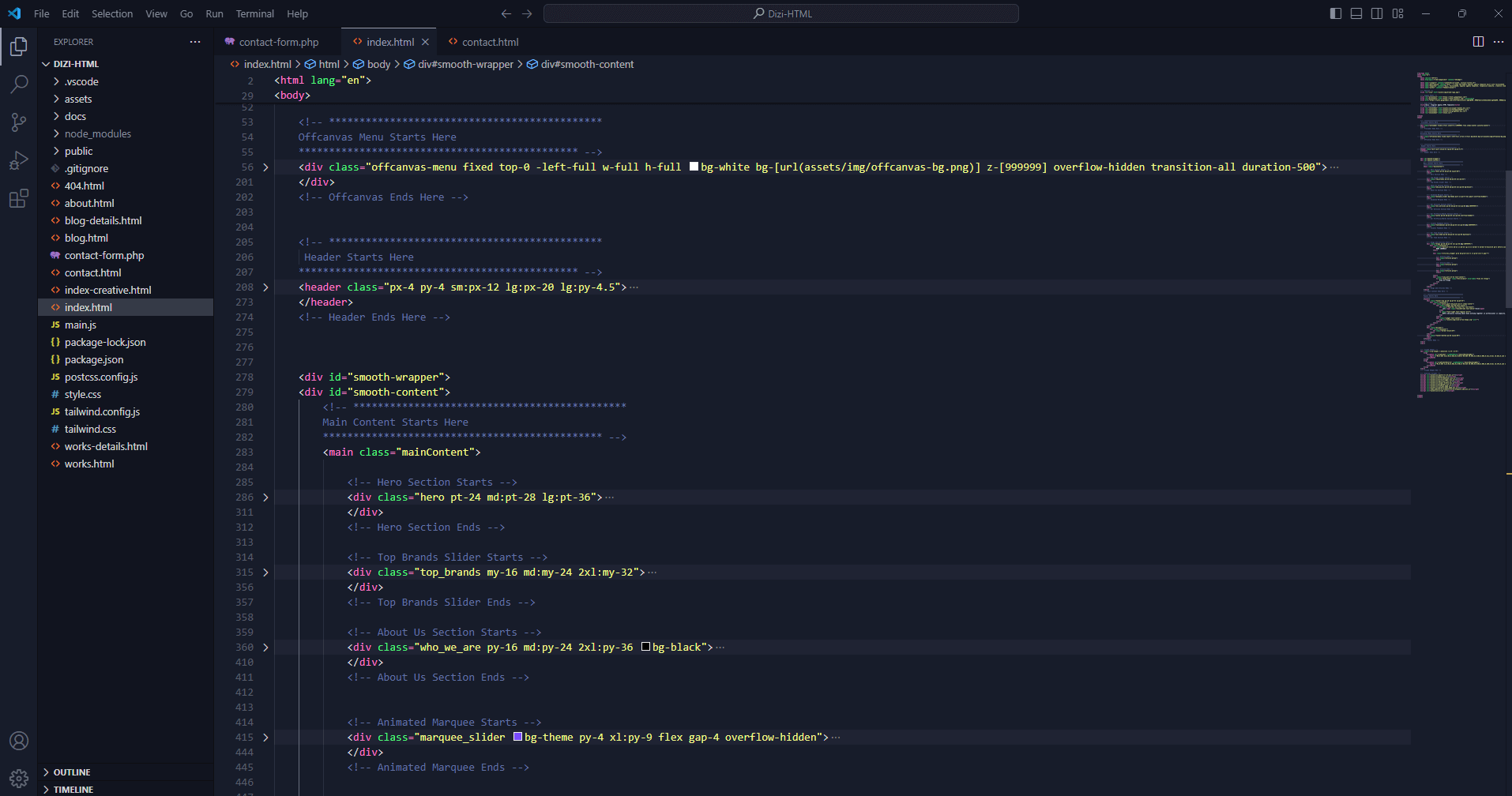Open the Selection menu
This screenshot has width=1512, height=796.
click(112, 13)
